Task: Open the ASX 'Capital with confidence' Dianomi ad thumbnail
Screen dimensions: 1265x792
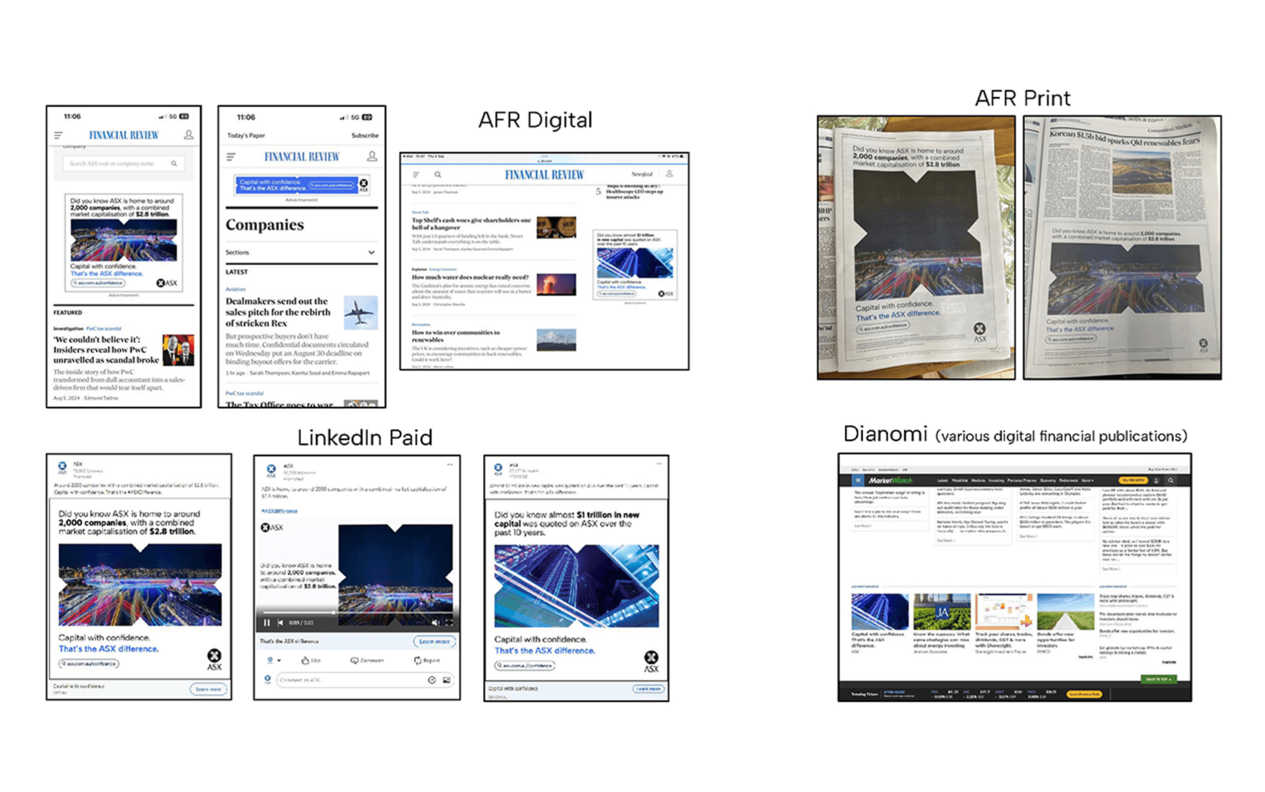Action: (x=879, y=611)
